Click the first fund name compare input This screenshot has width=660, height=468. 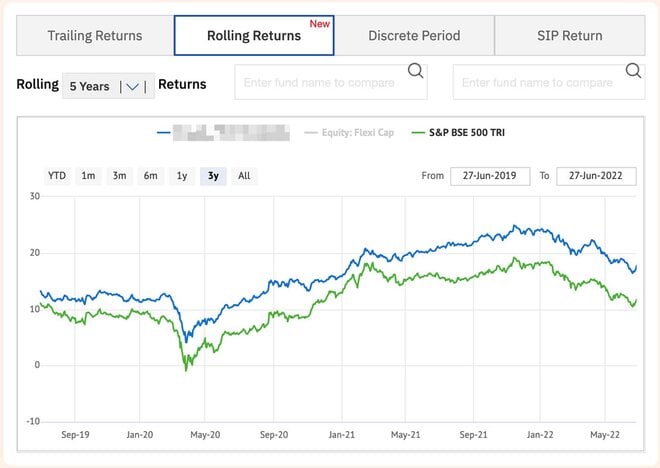click(320, 82)
